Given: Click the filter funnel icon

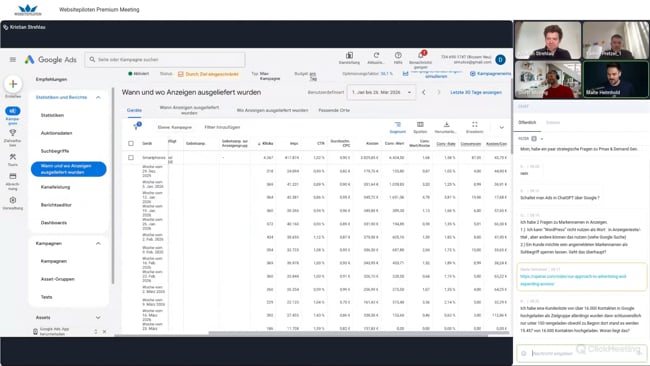Looking at the screenshot, I should click(x=136, y=126).
